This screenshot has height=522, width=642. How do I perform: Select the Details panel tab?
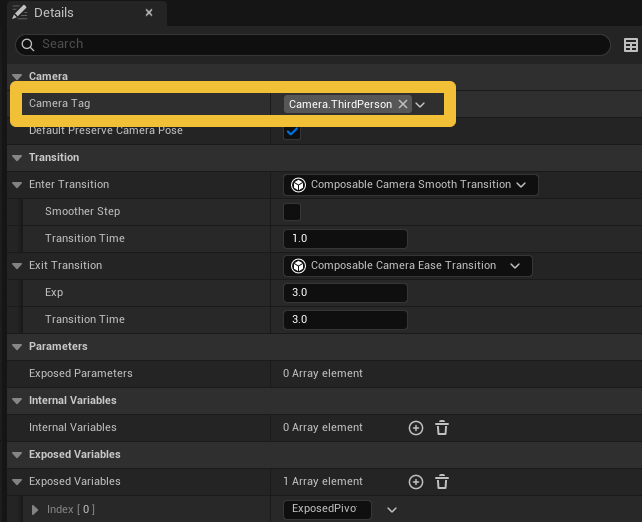coord(60,13)
